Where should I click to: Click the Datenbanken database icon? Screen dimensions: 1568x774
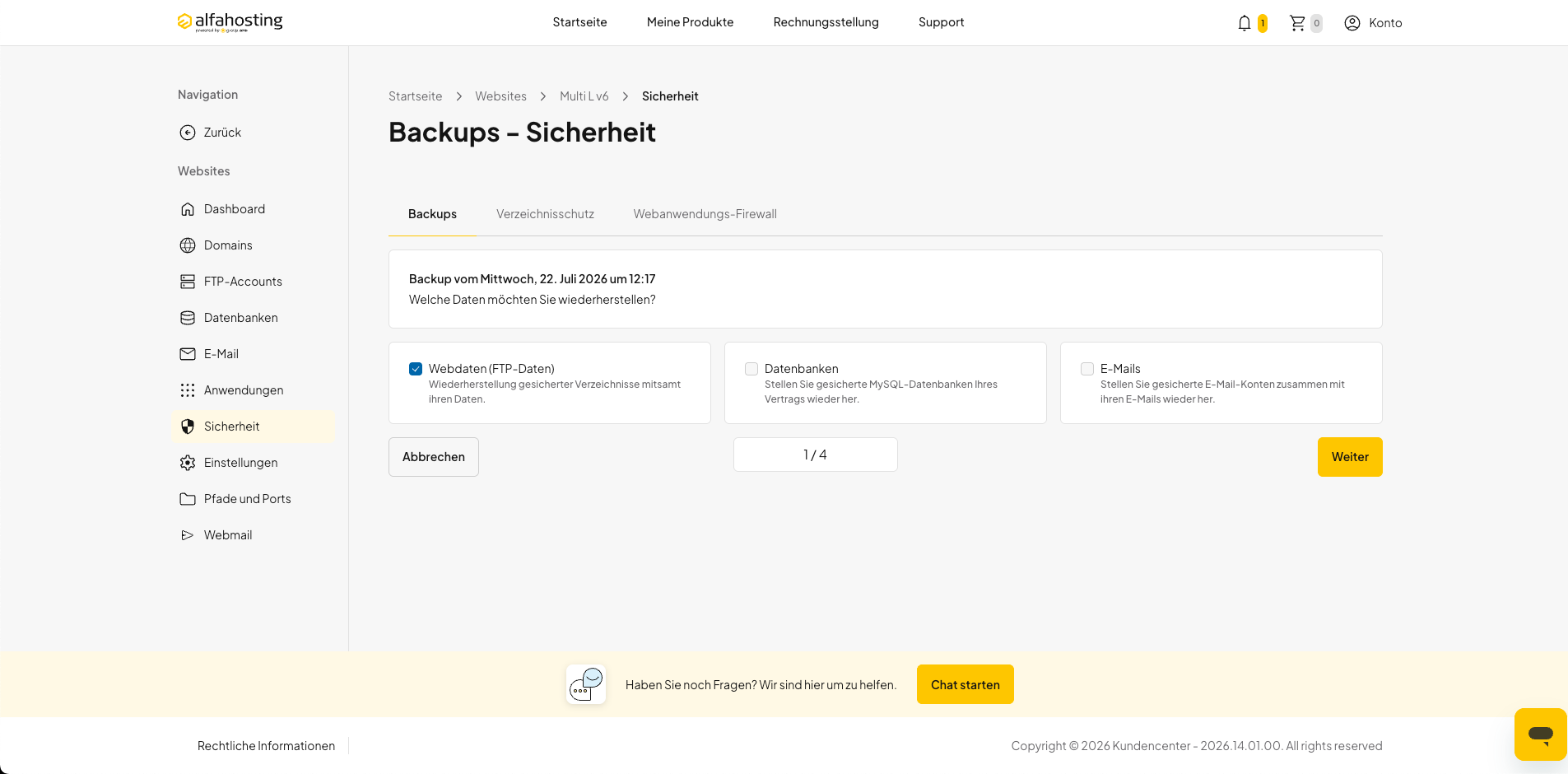pos(188,318)
